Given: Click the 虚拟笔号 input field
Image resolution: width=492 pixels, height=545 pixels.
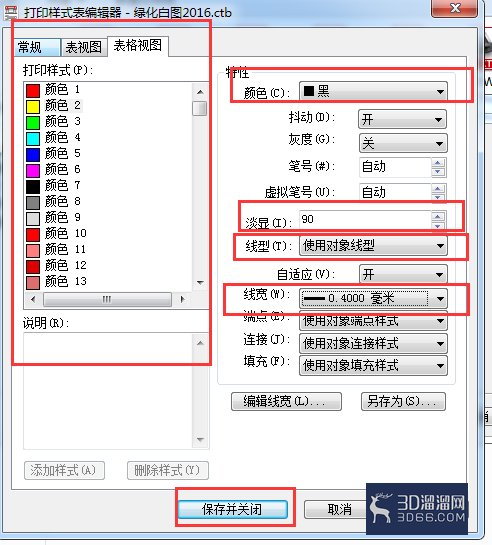Looking at the screenshot, I should pos(395,192).
